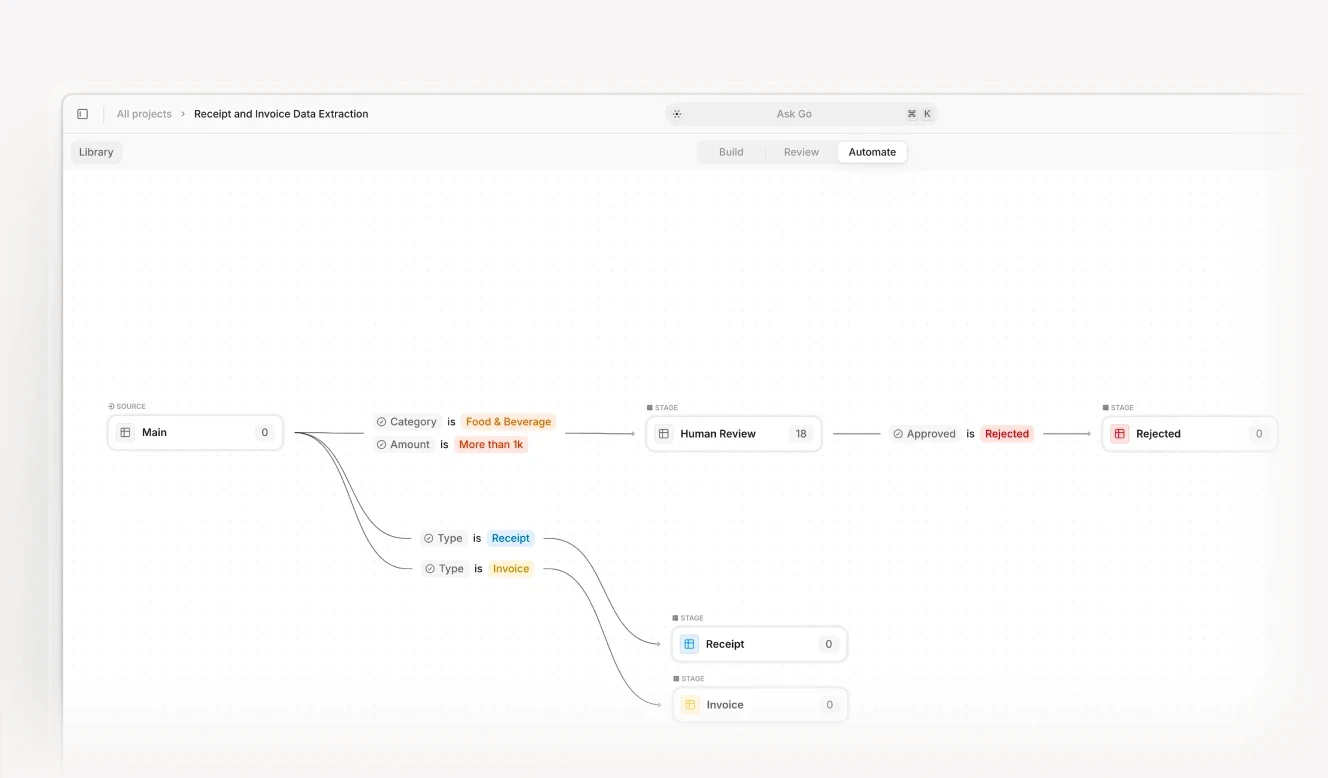
Task: Open the Library button
Action: 96,152
